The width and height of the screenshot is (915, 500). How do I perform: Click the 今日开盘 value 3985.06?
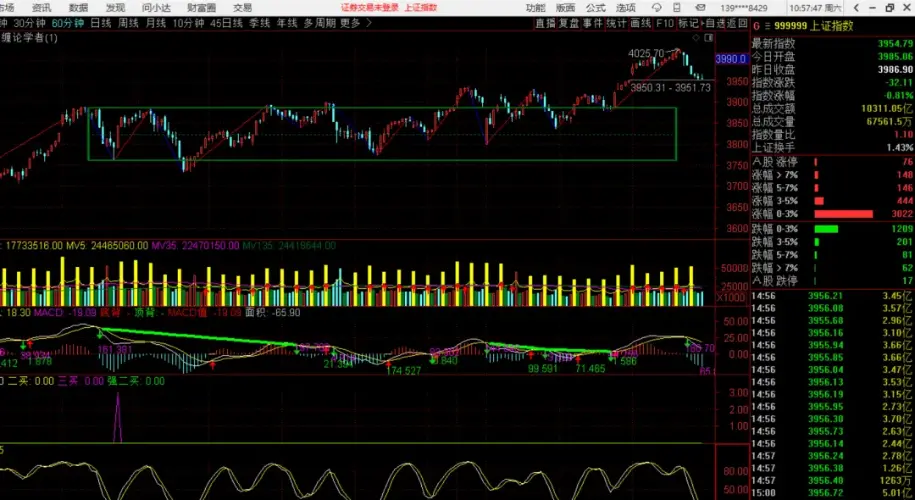coord(896,57)
